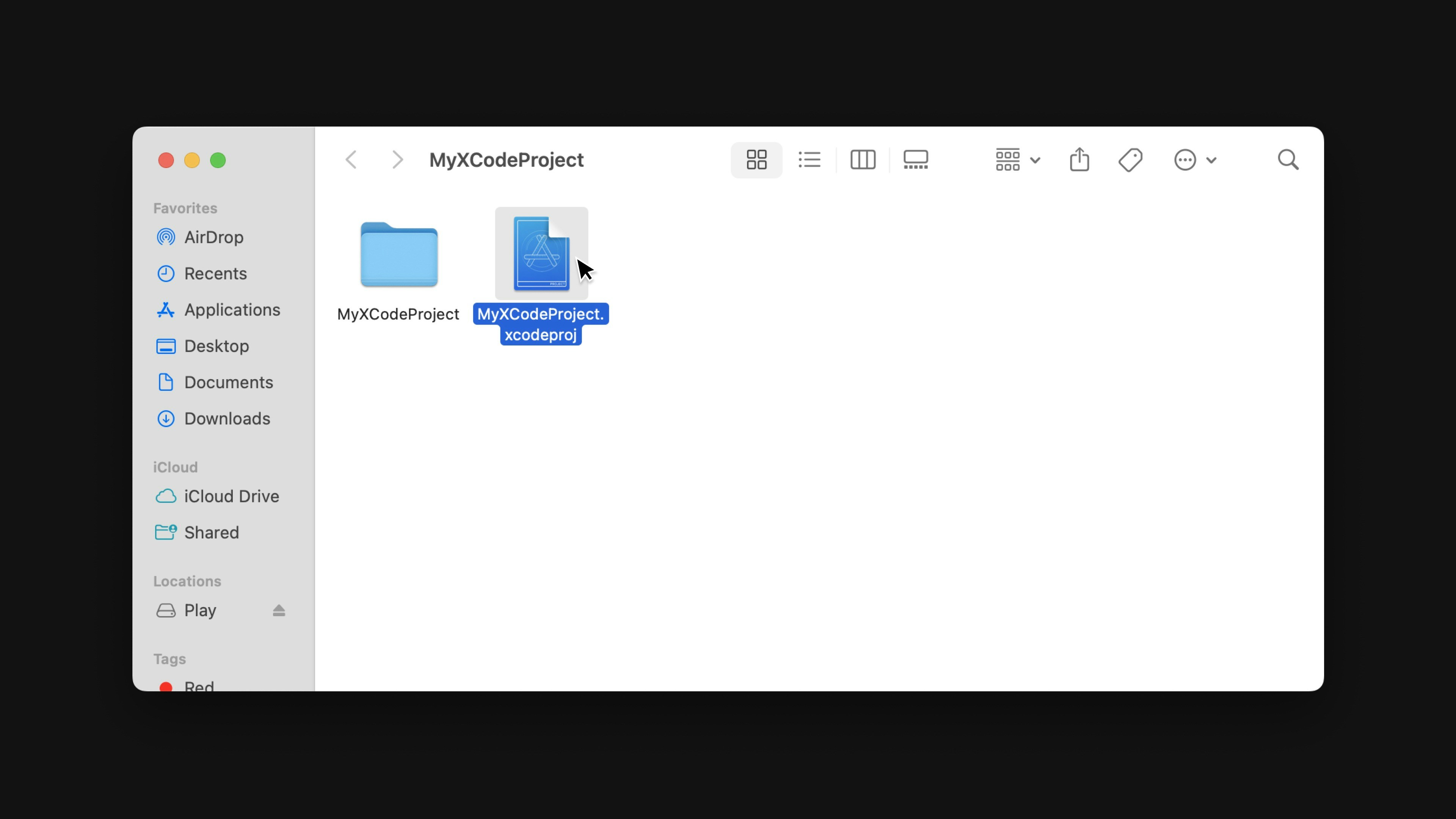This screenshot has width=1456, height=819.
Task: Expand the Action ellipsis menu
Action: coord(1194,160)
